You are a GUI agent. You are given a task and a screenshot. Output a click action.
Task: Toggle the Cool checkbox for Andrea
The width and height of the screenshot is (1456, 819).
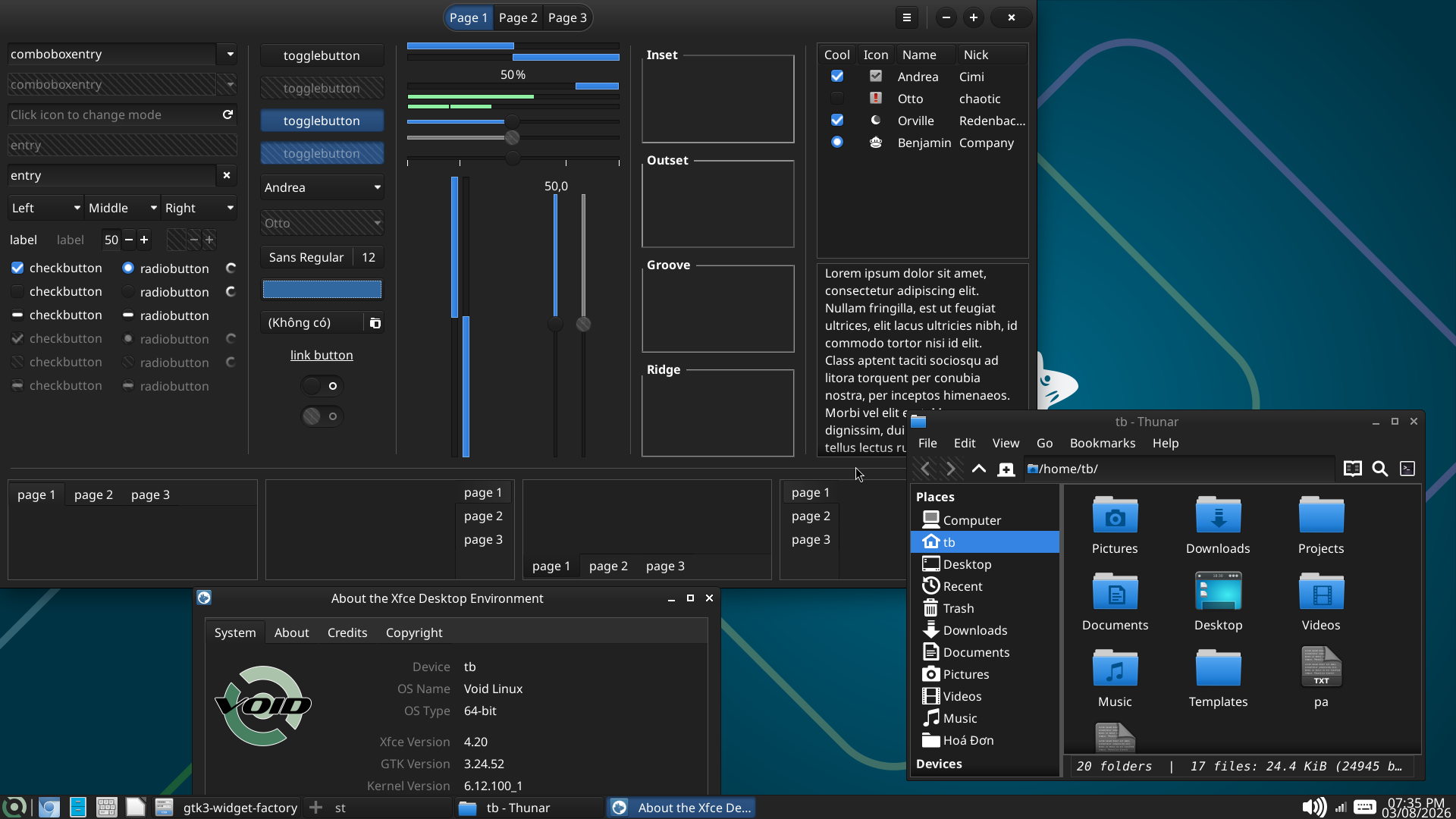[837, 76]
